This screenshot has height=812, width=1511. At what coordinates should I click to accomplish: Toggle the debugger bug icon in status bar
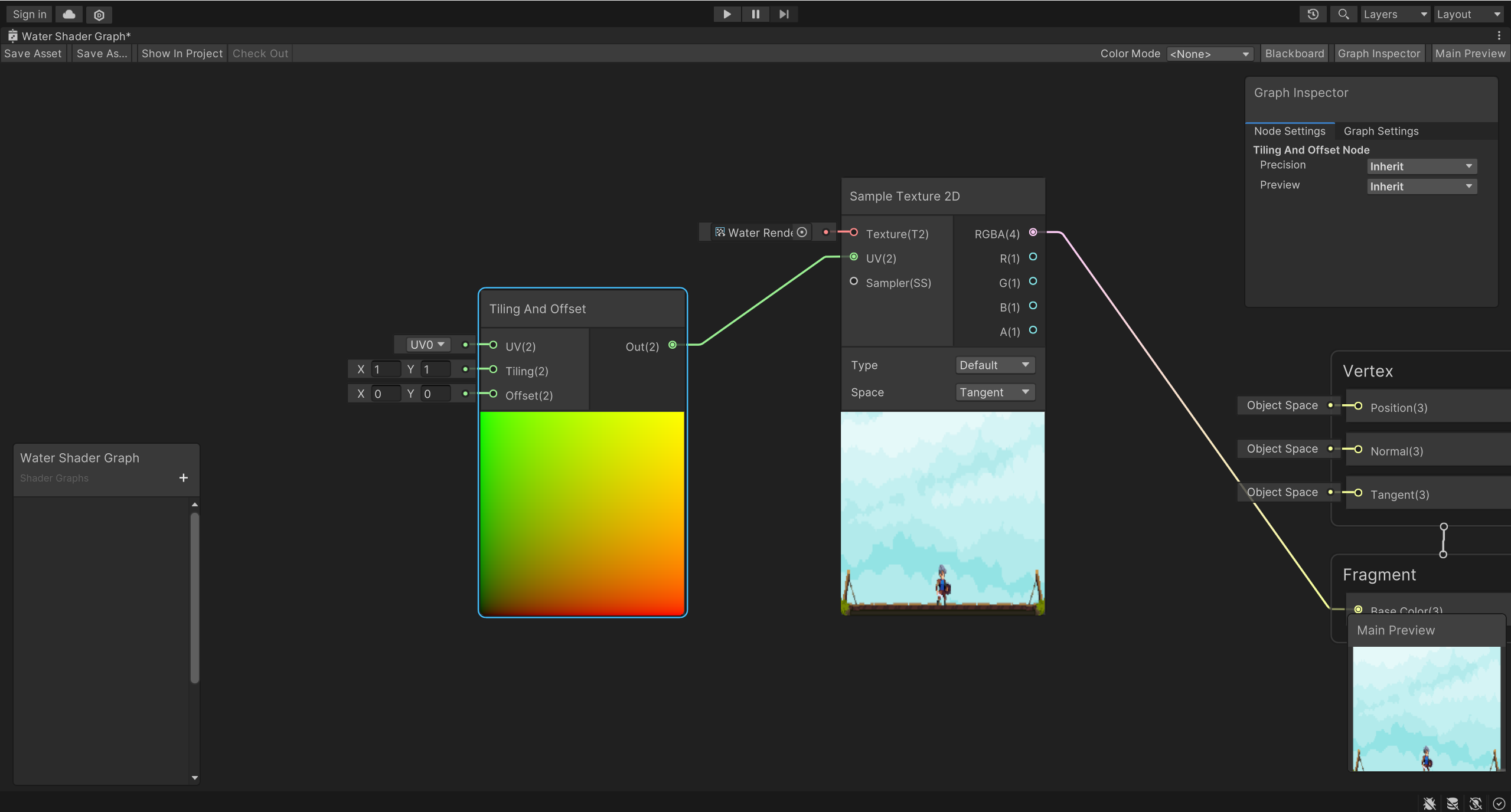click(1430, 803)
